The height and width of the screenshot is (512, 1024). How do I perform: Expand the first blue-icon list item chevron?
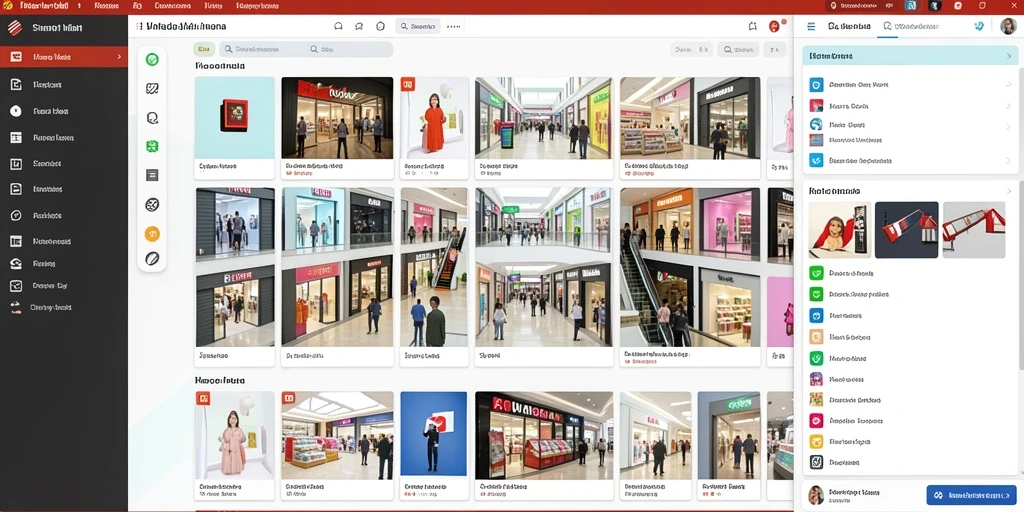(x=1008, y=84)
